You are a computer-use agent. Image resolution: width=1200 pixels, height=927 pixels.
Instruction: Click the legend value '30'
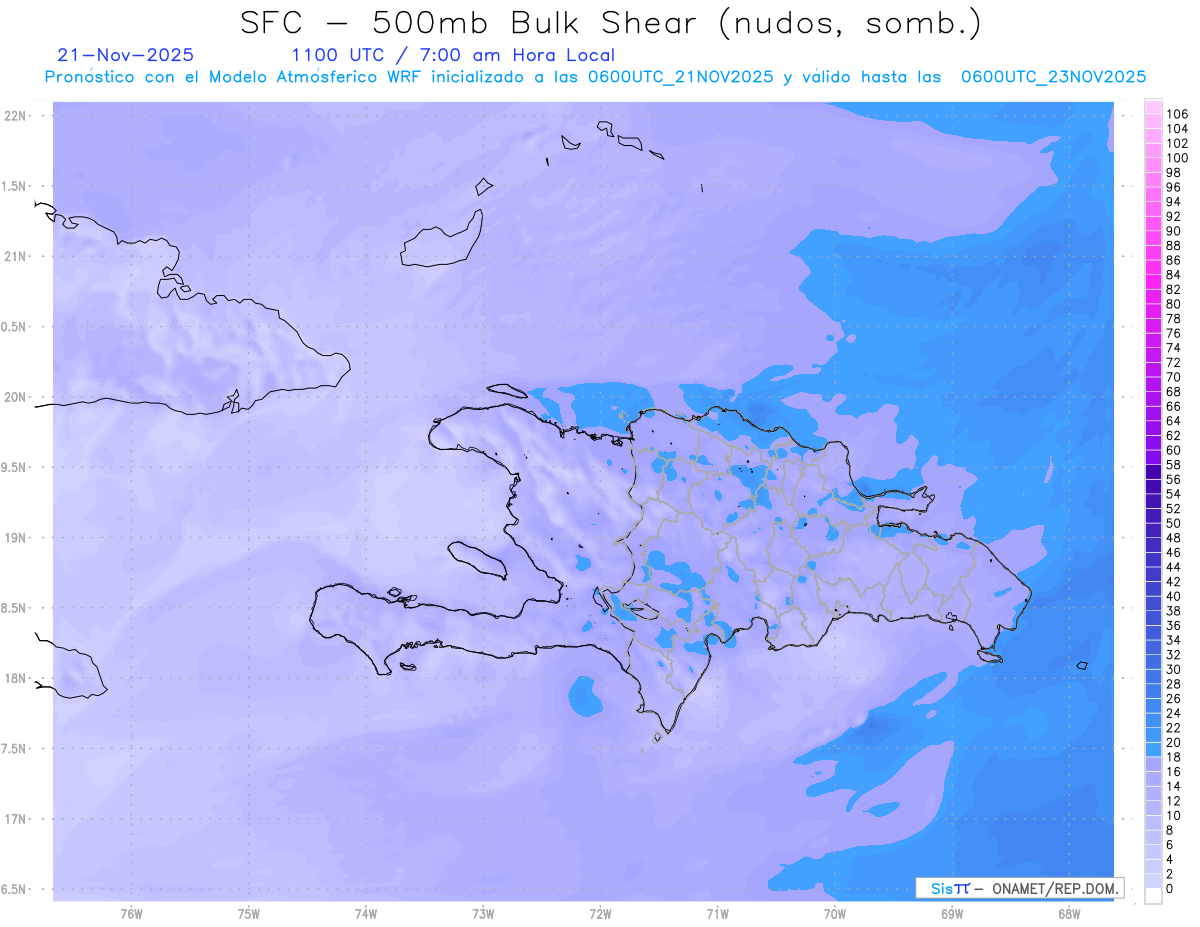click(1173, 669)
